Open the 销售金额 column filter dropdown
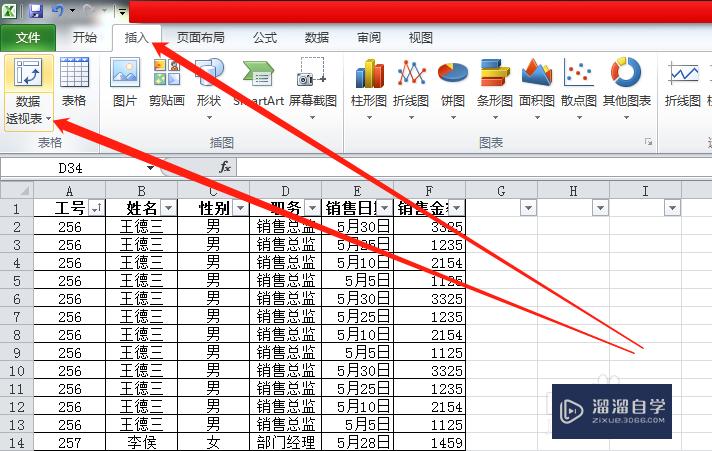The image size is (712, 451). [456, 208]
